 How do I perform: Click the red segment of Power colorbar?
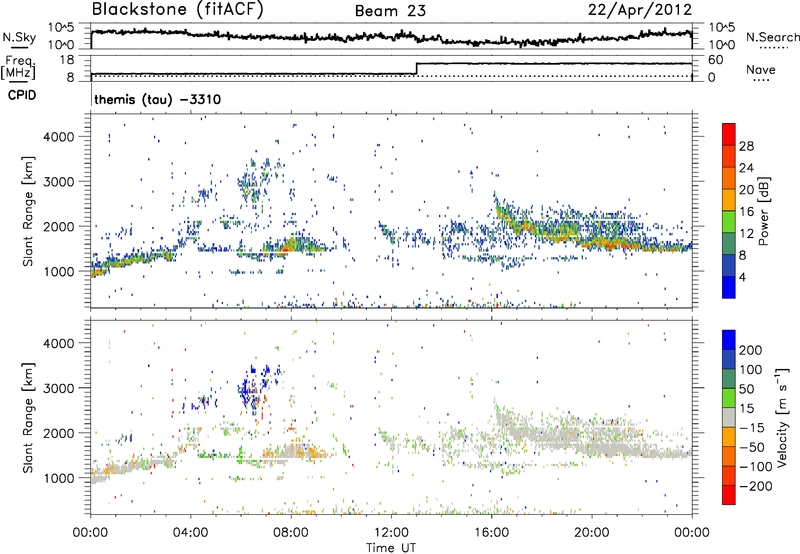729,134
